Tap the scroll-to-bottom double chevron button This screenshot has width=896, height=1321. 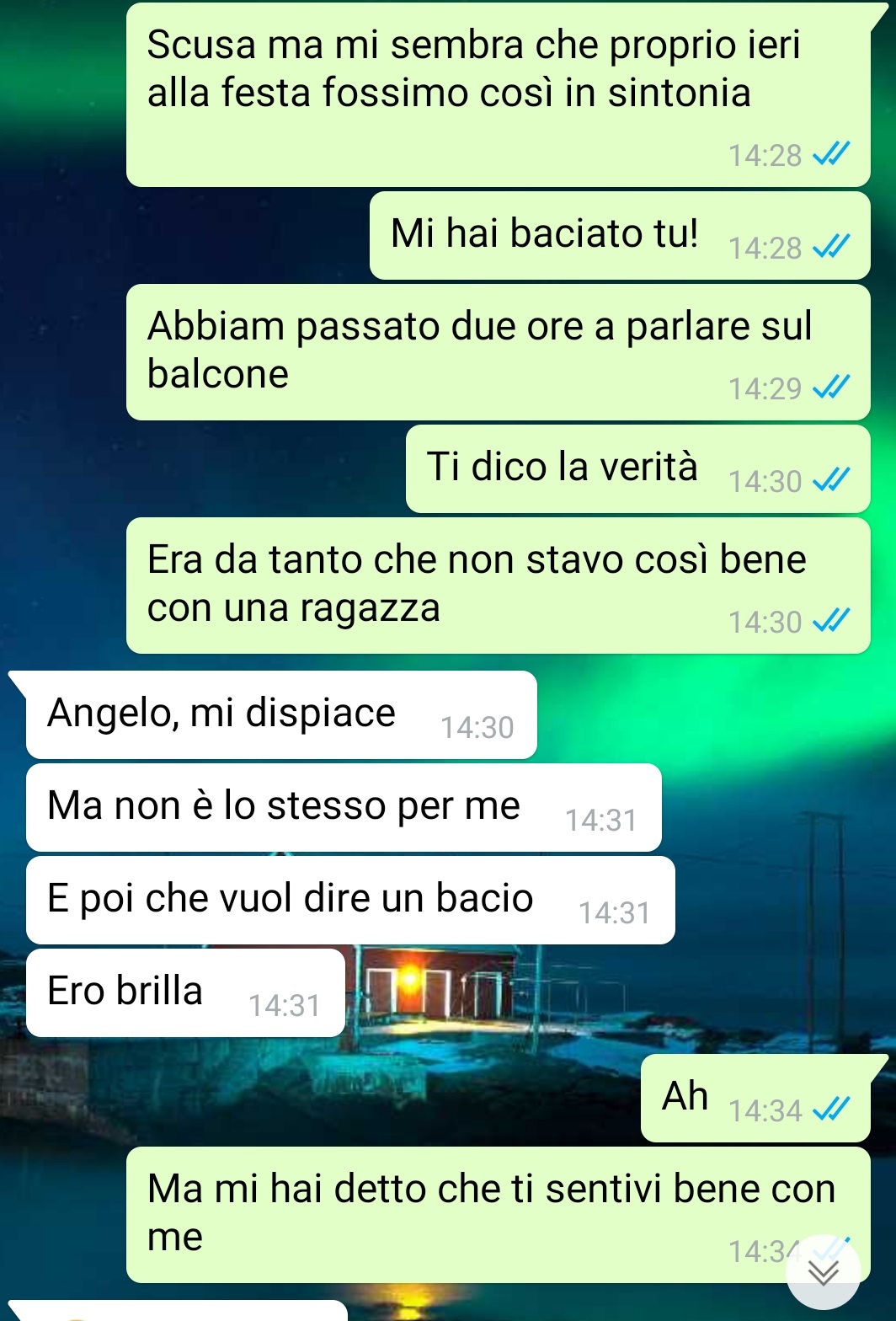point(823,1271)
